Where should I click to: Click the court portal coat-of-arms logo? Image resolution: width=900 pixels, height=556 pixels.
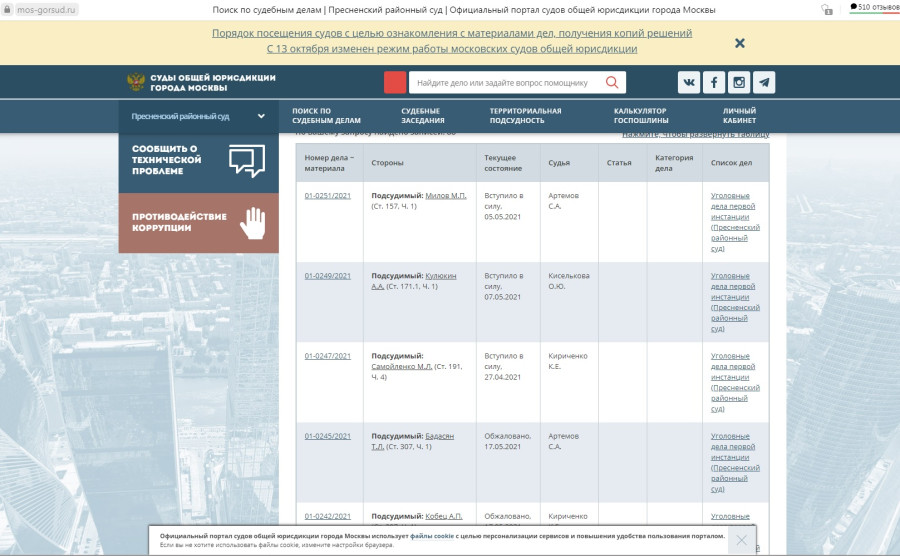[x=136, y=82]
